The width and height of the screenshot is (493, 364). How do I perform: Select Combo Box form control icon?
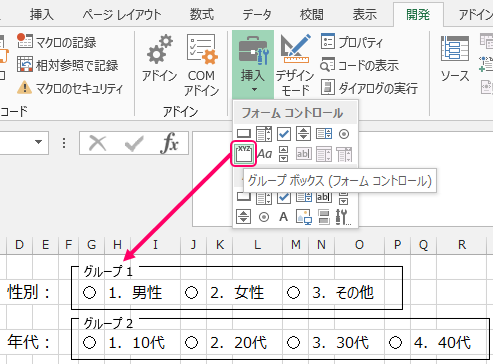[x=264, y=134]
